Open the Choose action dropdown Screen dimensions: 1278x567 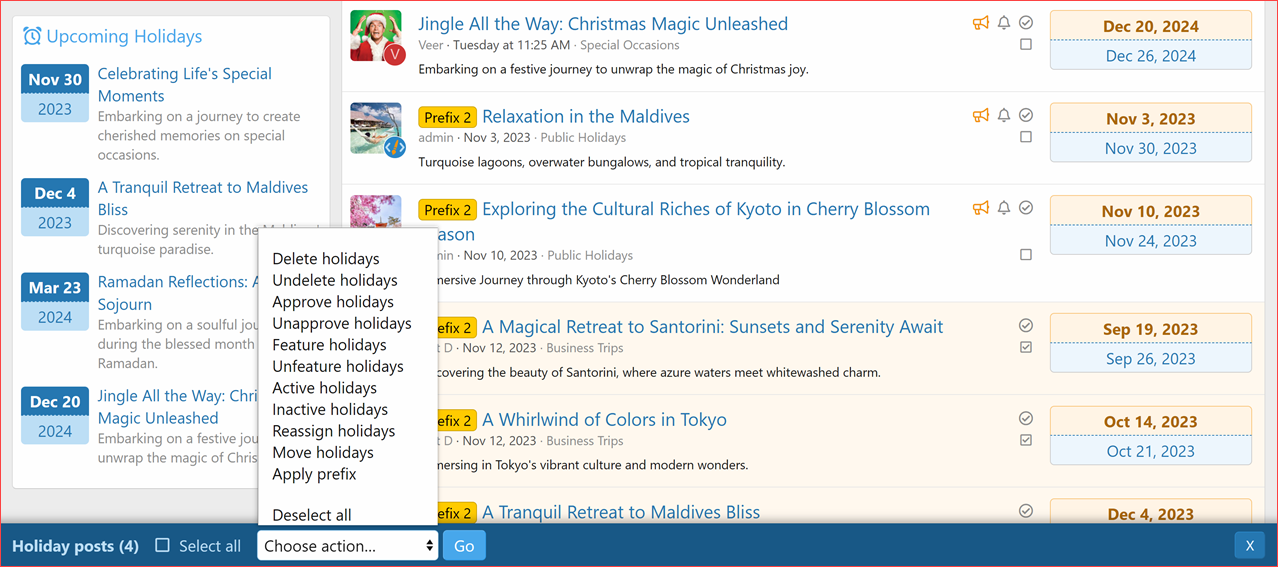[347, 546]
